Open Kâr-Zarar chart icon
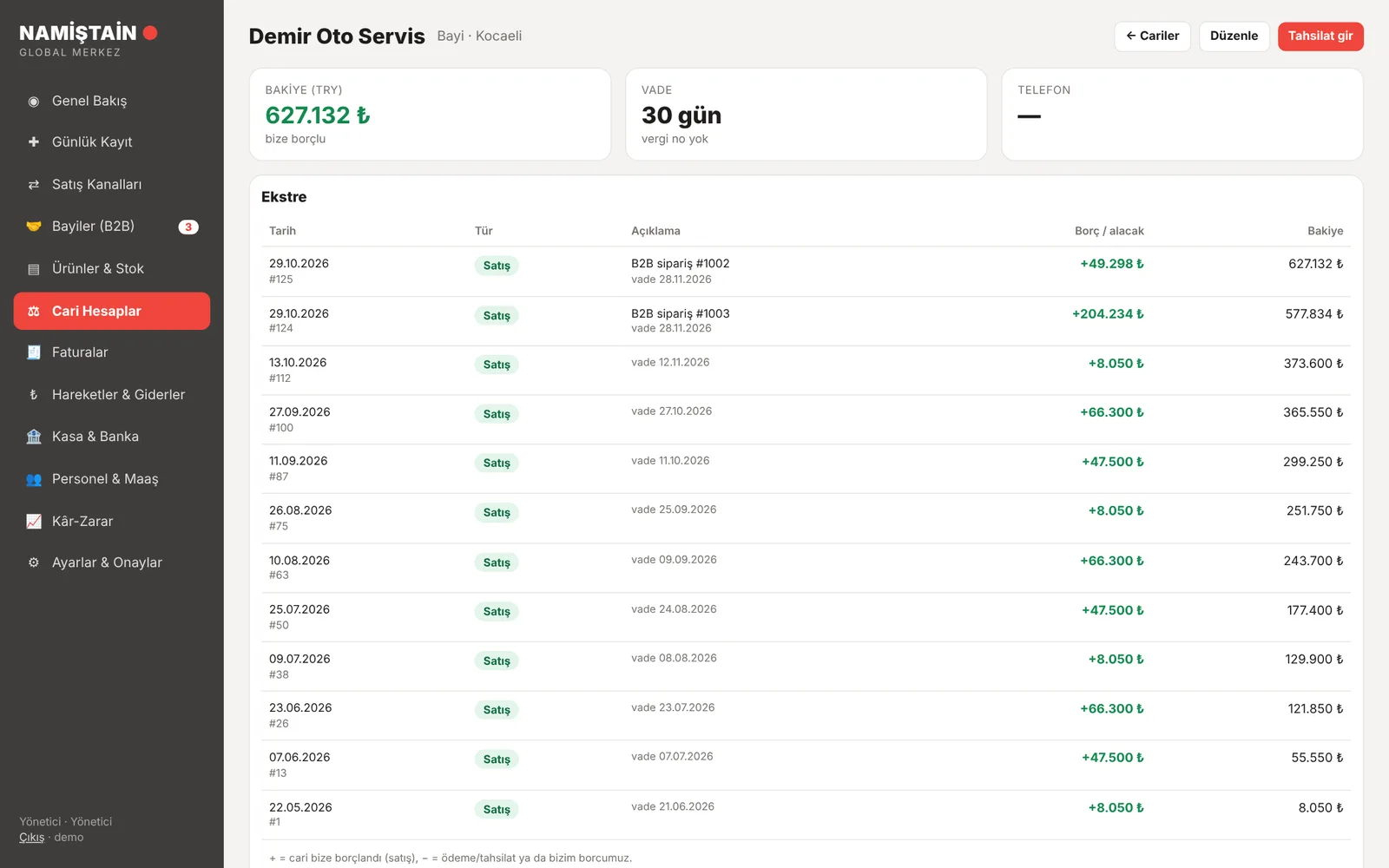Viewport: 1389px width, 868px height. (x=34, y=522)
